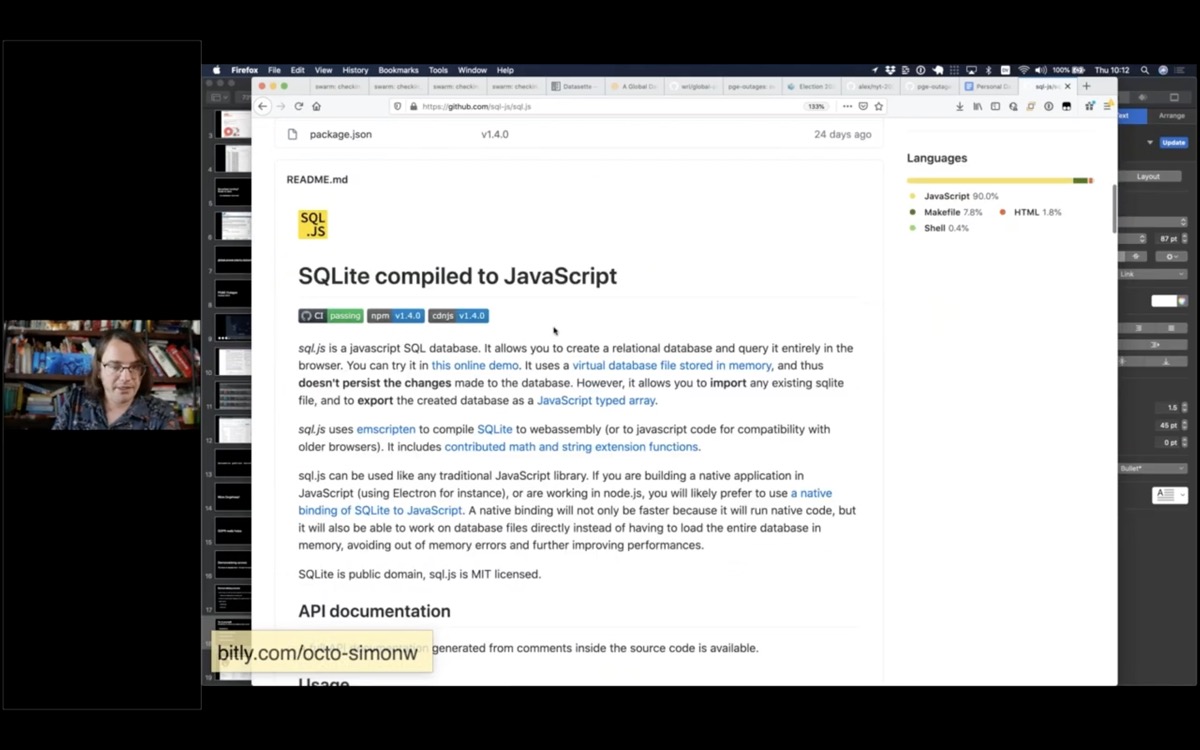The height and width of the screenshot is (750, 1200).
Task: Click the cdnjs v1.4.0 badge
Action: (458, 316)
